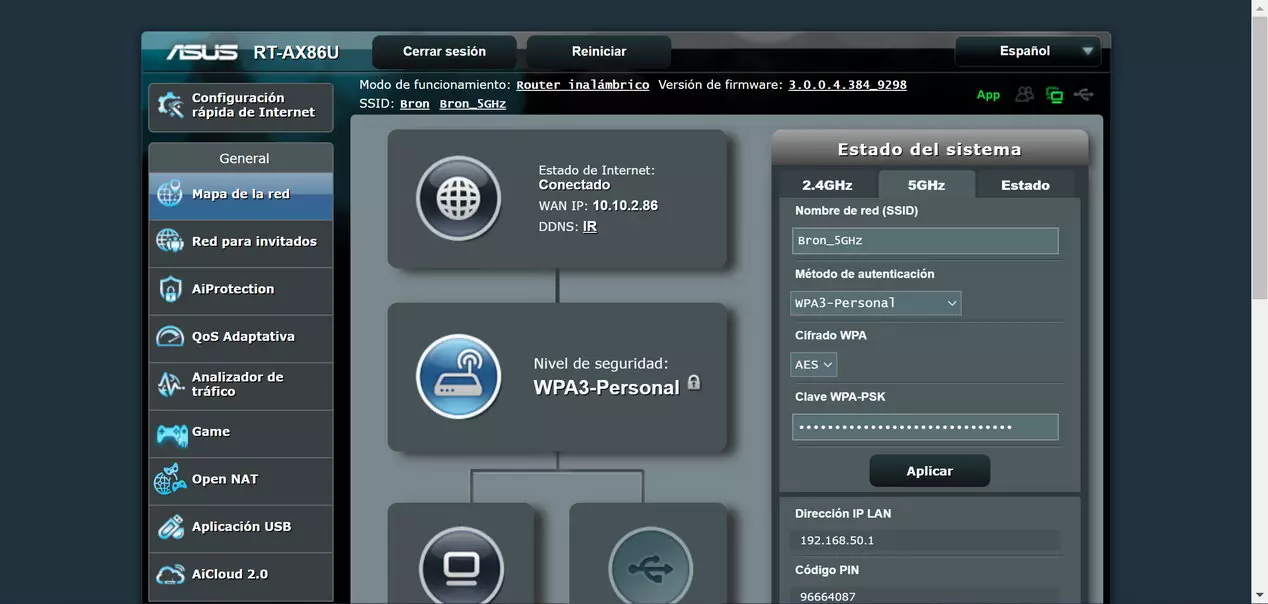Open the WPA3-Personal authentication method dropdown

point(875,303)
